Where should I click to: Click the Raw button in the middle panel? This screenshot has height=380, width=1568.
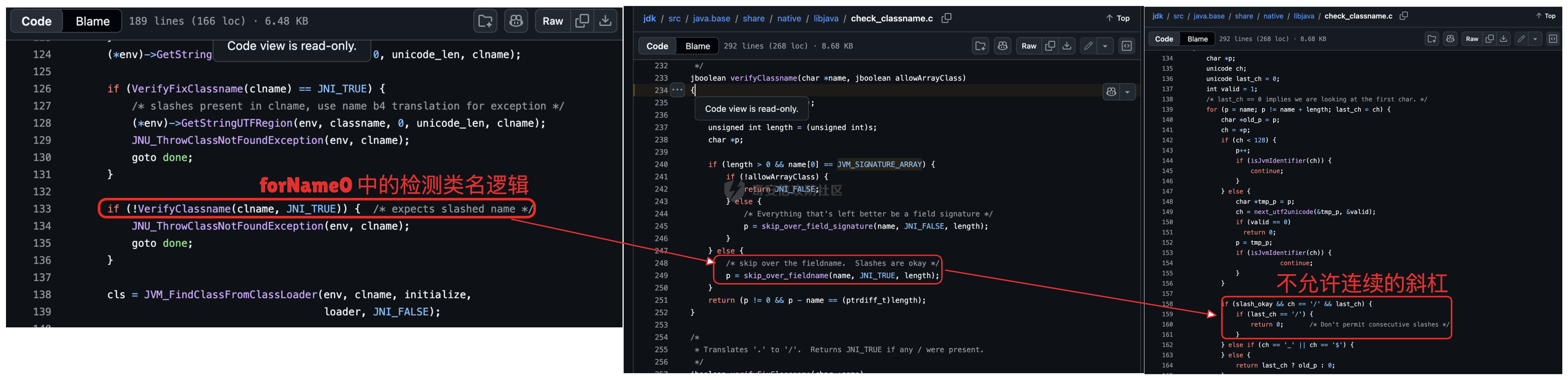tap(1029, 46)
